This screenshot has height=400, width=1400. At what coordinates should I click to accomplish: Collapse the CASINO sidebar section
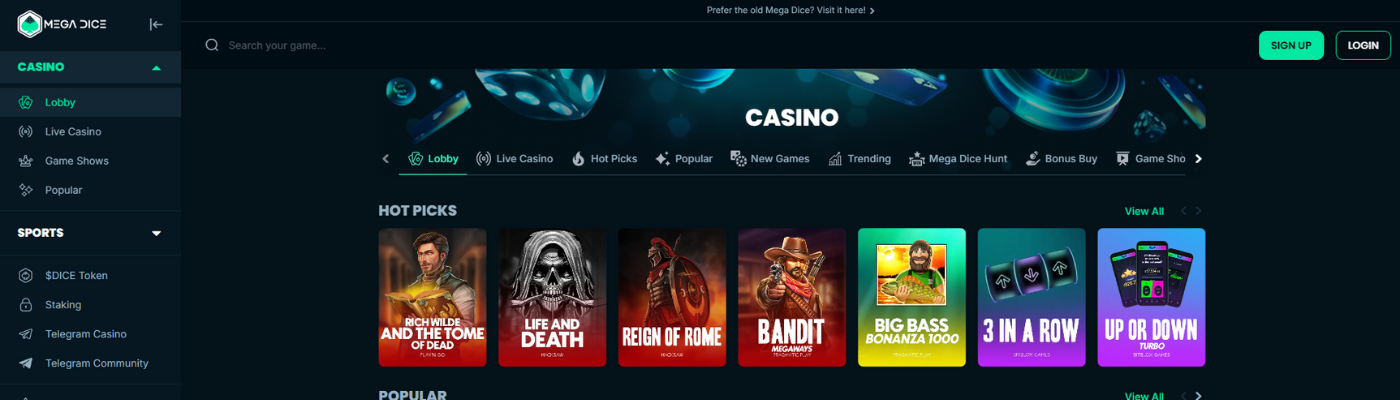[156, 68]
